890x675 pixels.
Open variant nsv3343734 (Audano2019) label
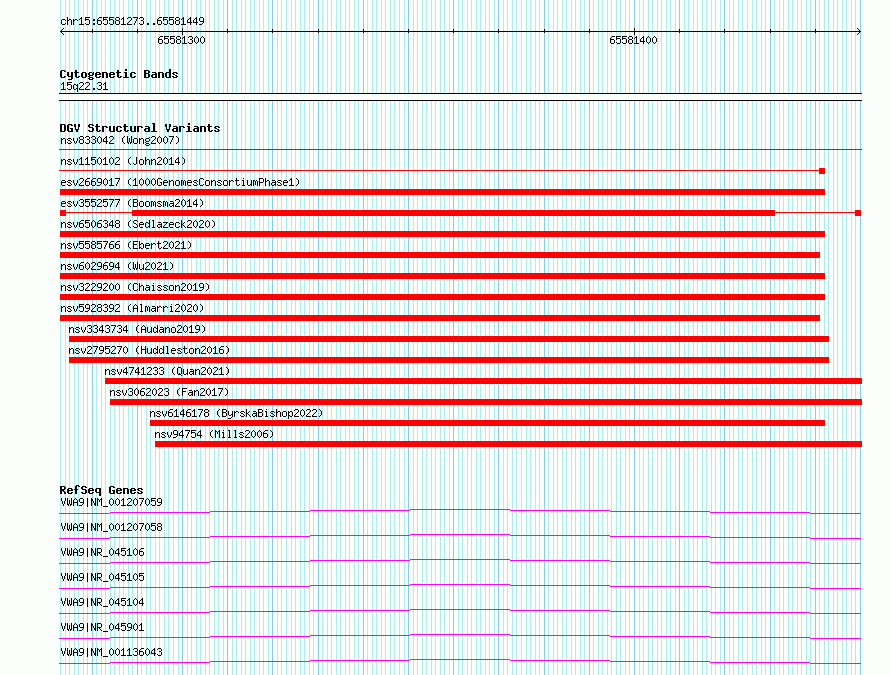point(137,329)
